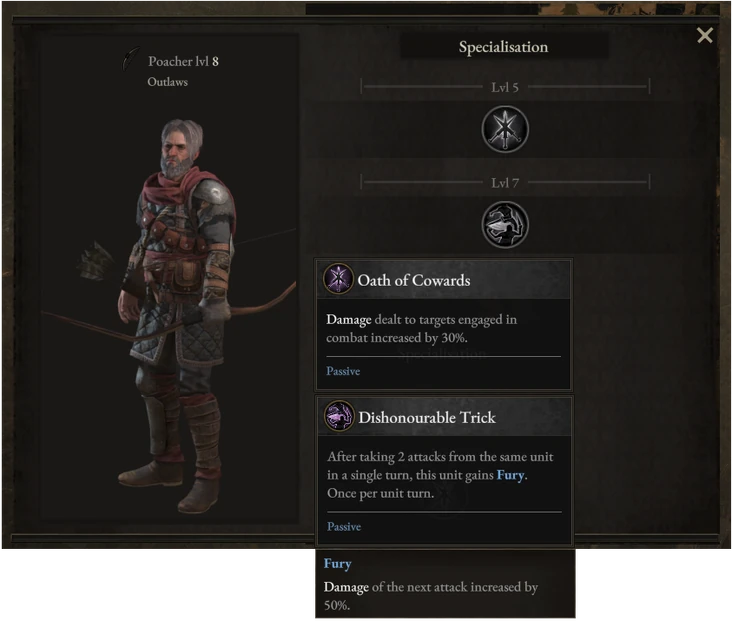Click the Poacher lvl 8 name text
Screen dimensions: 732x621
point(183,61)
